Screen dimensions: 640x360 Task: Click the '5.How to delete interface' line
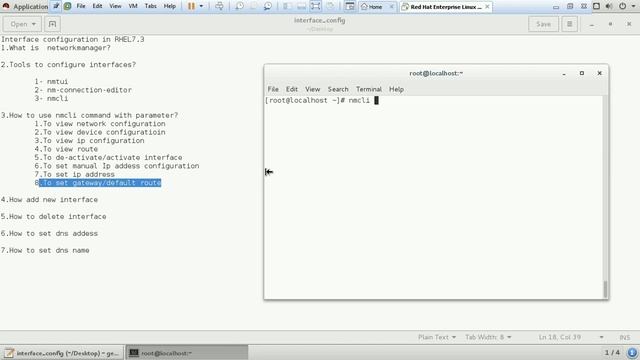(53, 216)
